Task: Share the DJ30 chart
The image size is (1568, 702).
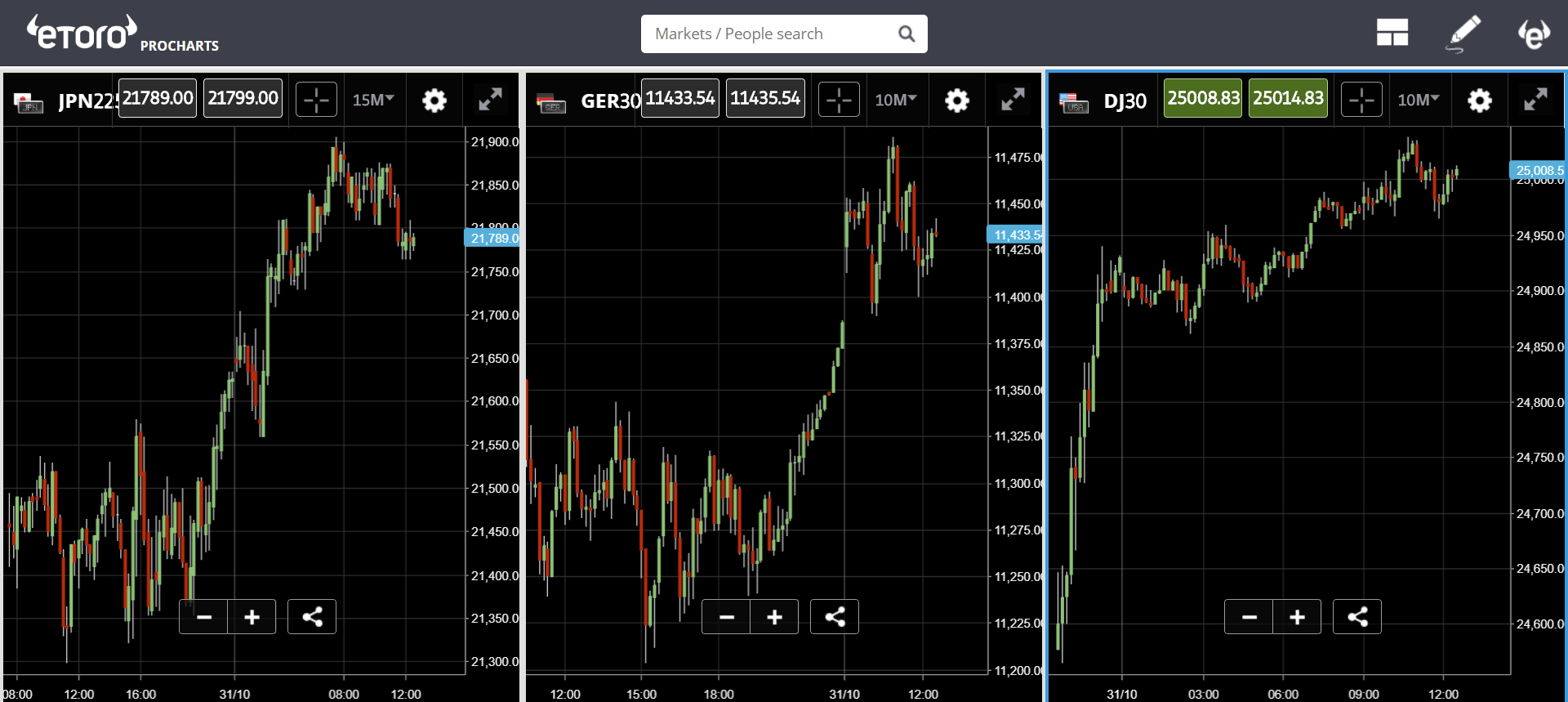Action: point(1357,617)
